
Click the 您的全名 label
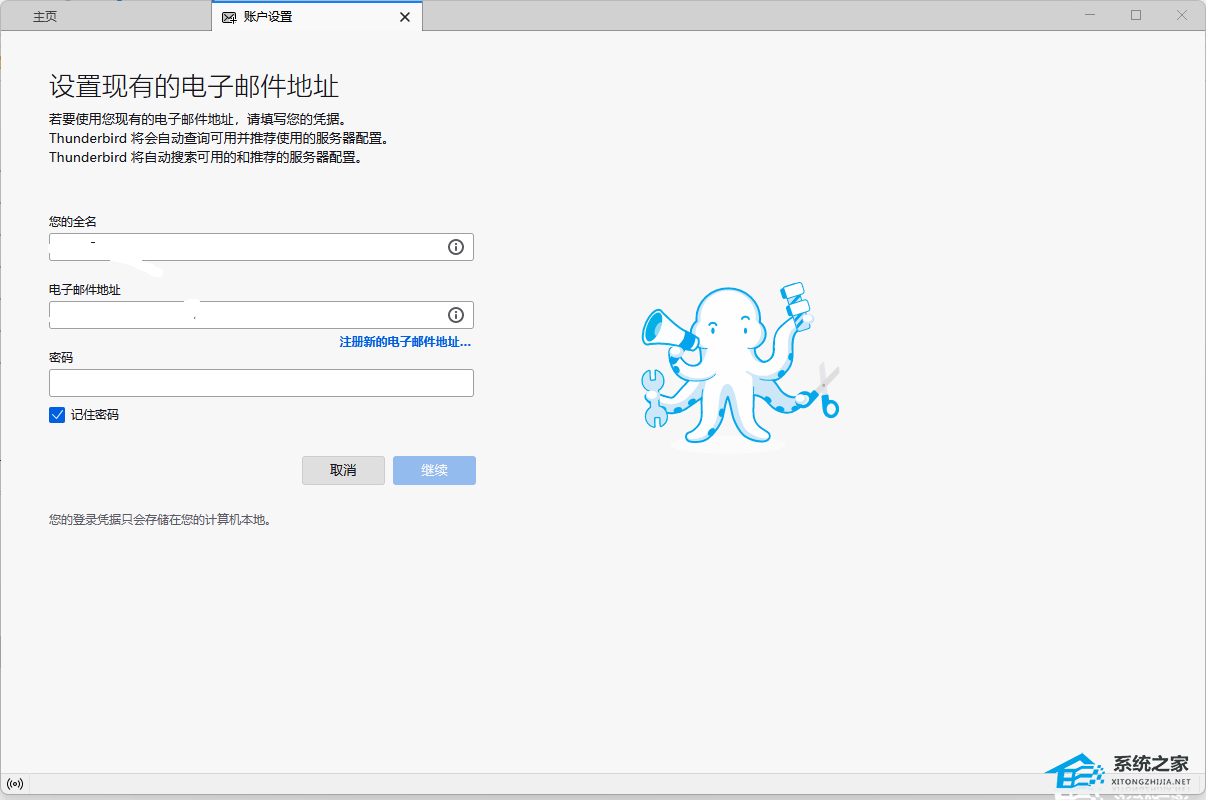[73, 222]
